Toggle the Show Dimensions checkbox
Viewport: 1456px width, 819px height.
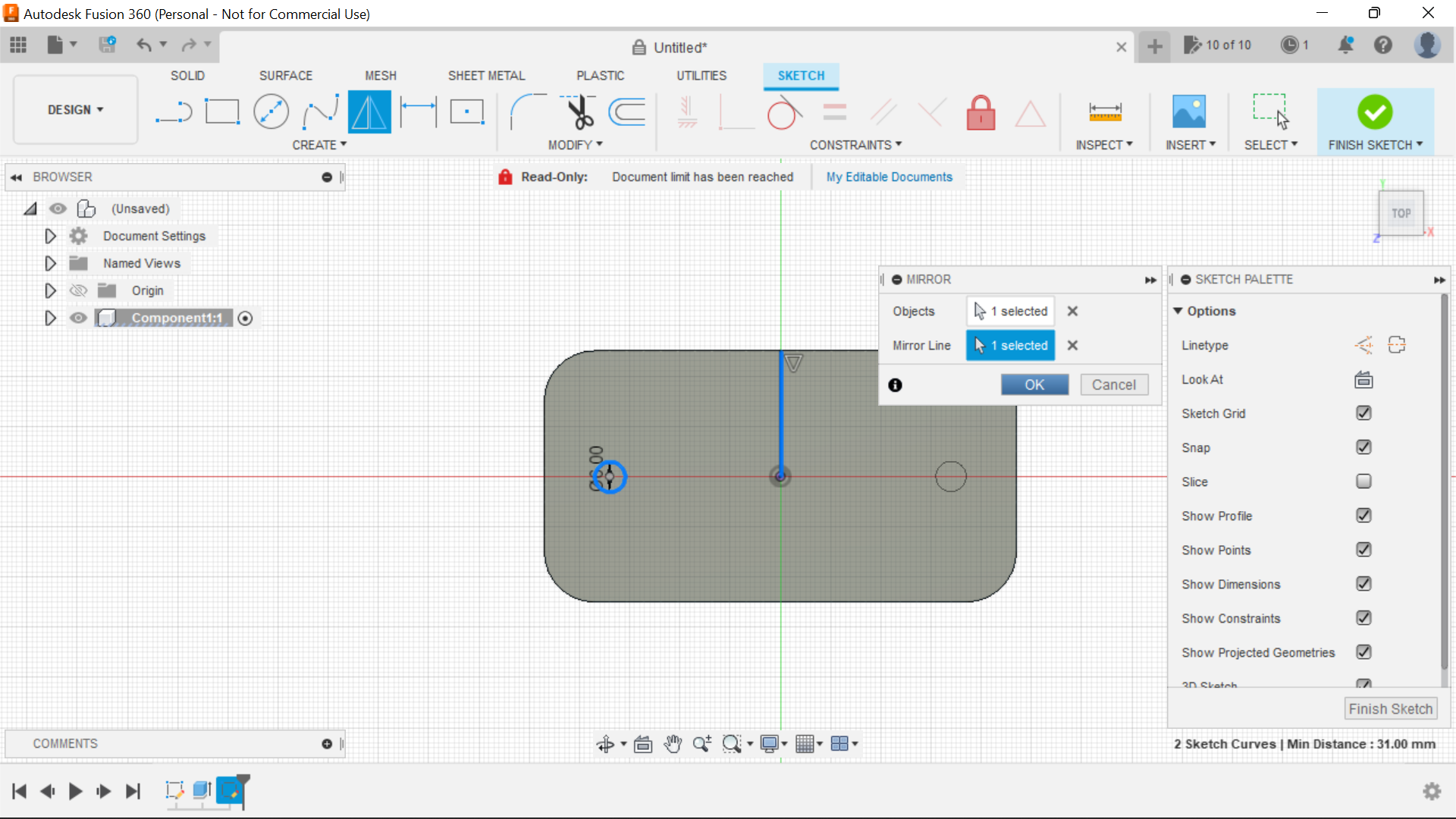[1363, 584]
